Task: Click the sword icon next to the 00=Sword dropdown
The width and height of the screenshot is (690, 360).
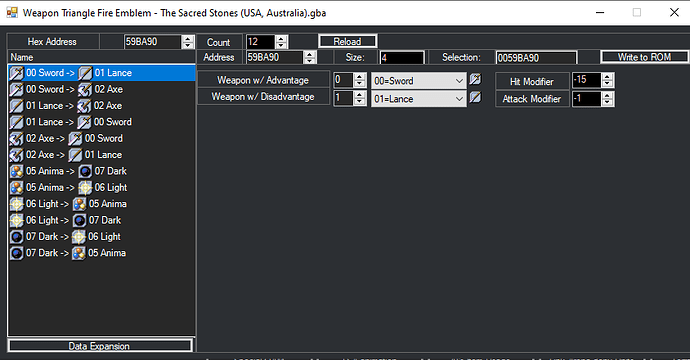Action: (x=475, y=80)
